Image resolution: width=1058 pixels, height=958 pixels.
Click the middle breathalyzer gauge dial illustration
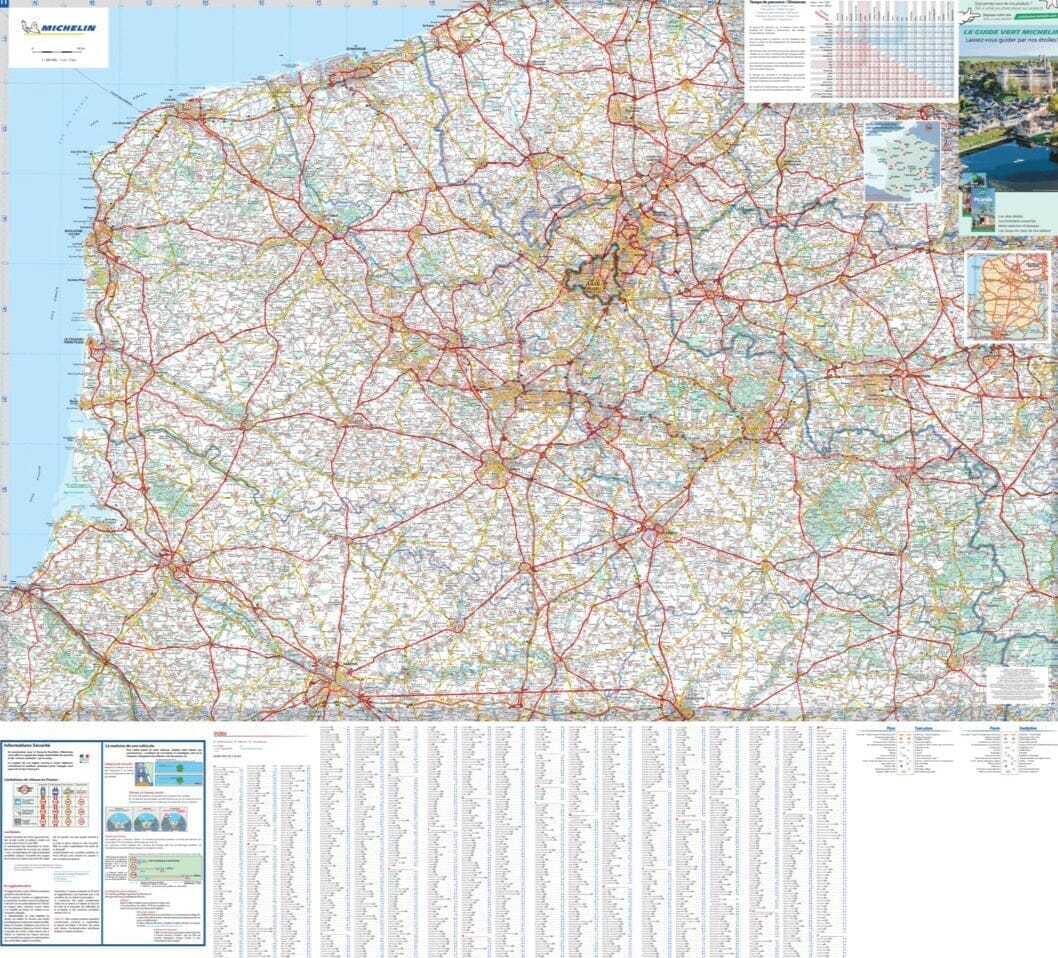pos(145,820)
